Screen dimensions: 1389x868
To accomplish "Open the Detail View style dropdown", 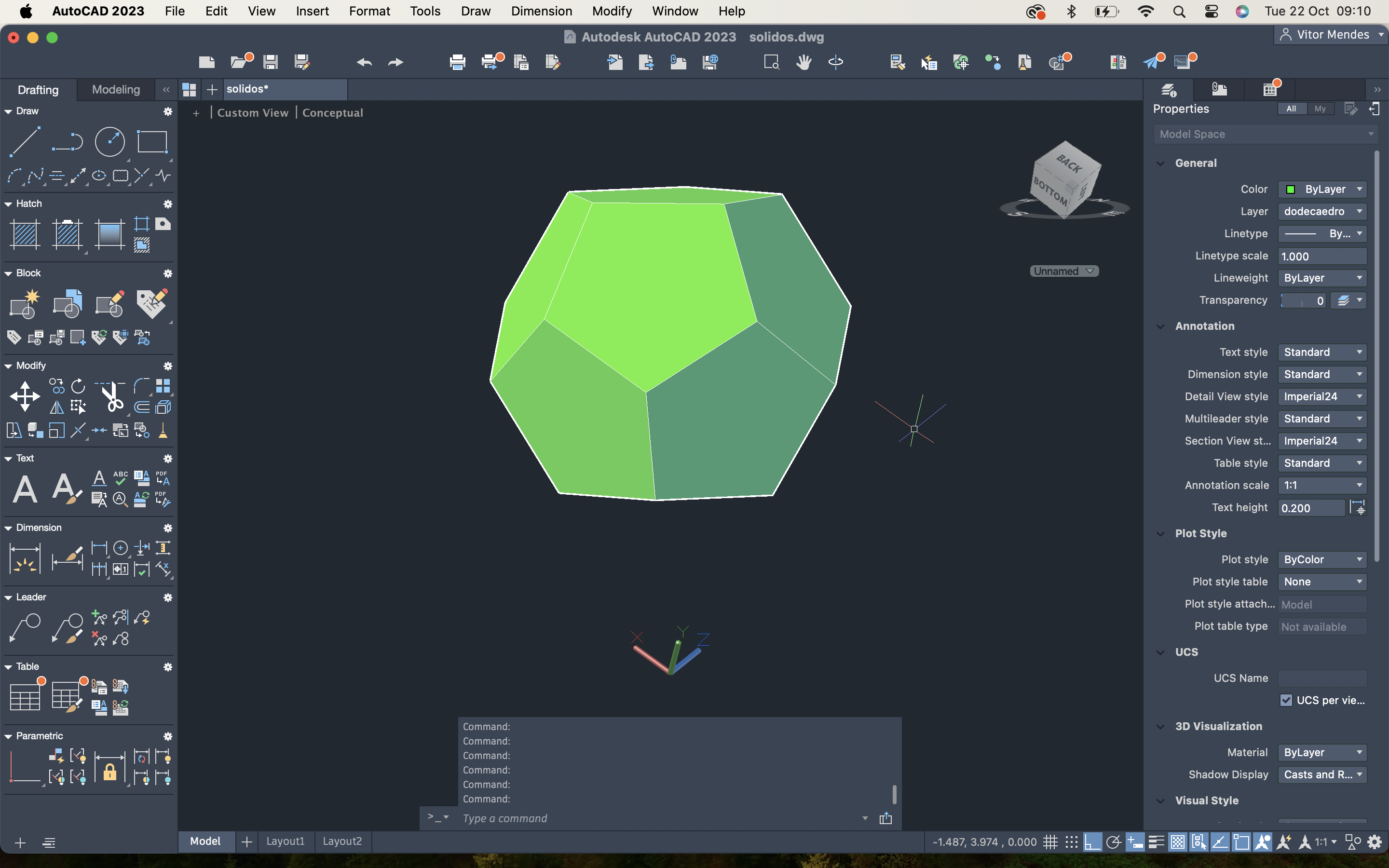I will [x=1322, y=397].
